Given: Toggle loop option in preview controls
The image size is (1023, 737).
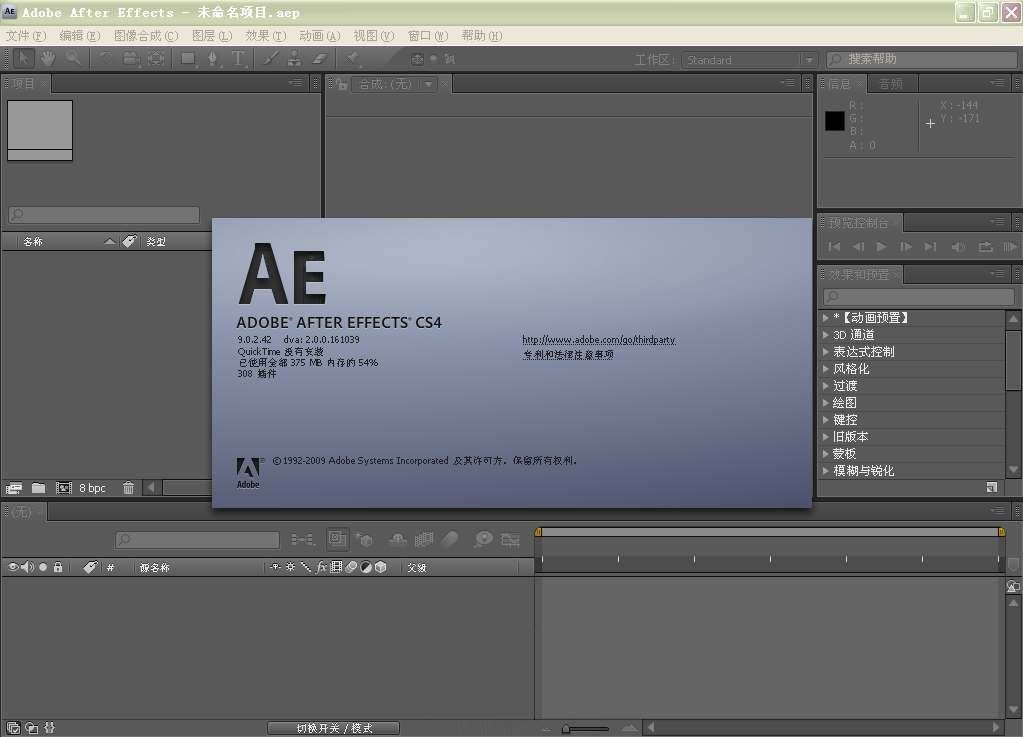Looking at the screenshot, I should pos(985,247).
